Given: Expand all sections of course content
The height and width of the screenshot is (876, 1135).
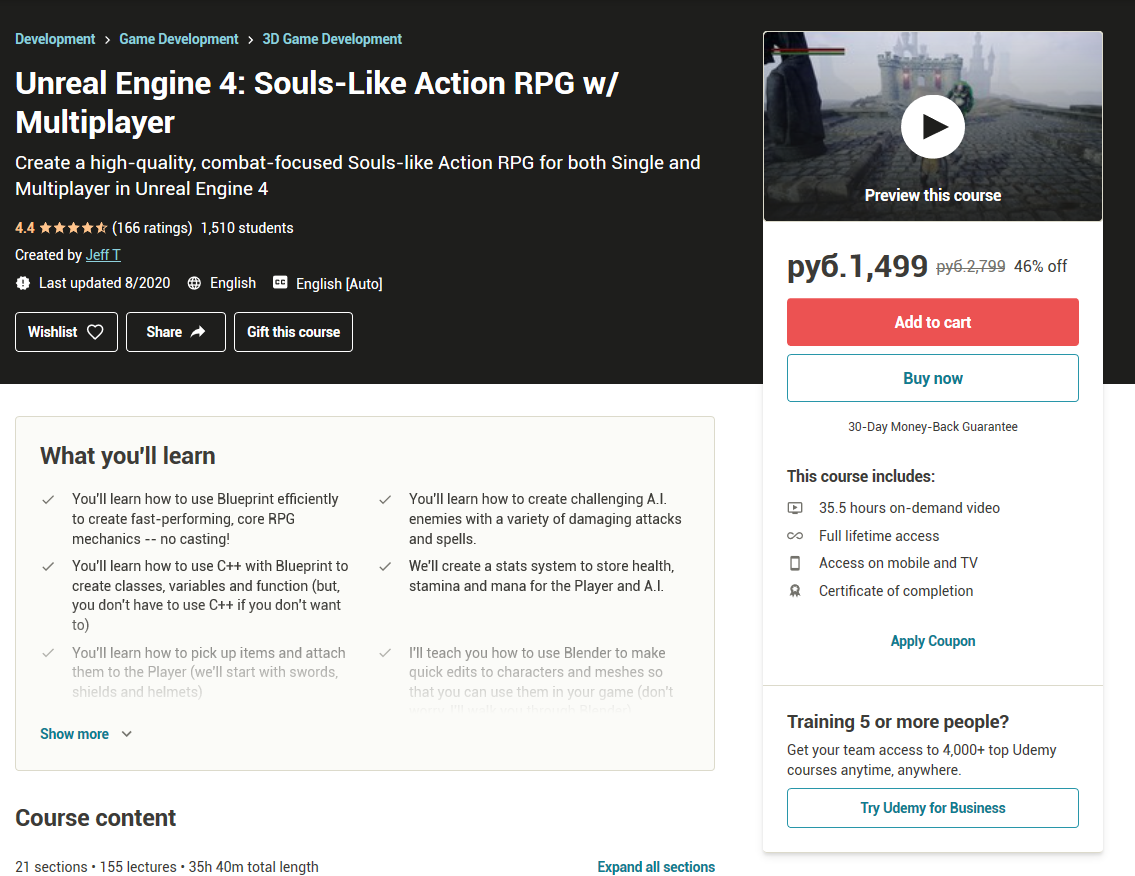Looking at the screenshot, I should coord(656,867).
